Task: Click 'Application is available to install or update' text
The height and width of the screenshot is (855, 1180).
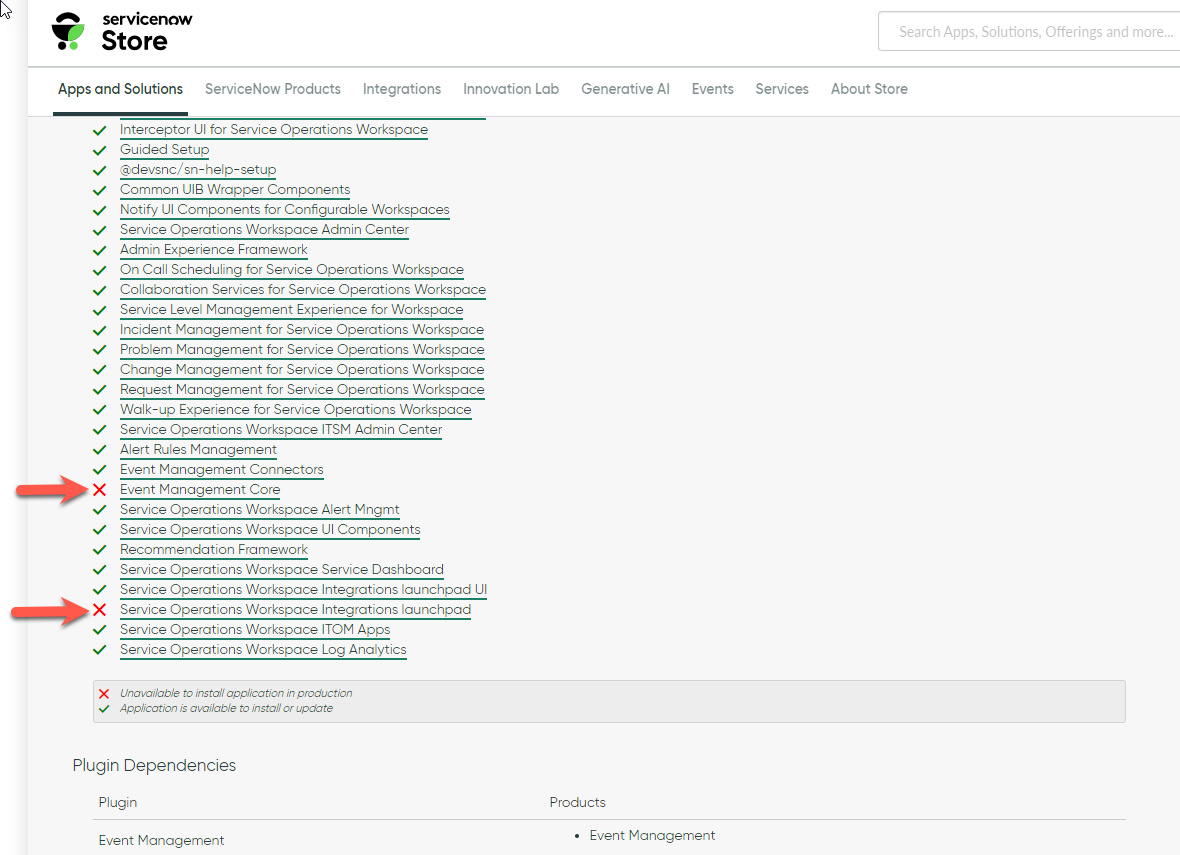Action: coord(227,708)
